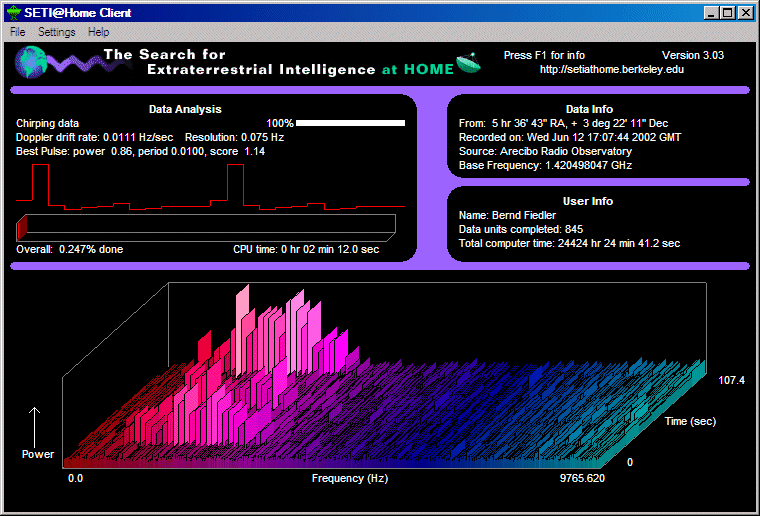Open the setiathome.berkeley.edu link
The height and width of the screenshot is (516, 760).
point(612,69)
